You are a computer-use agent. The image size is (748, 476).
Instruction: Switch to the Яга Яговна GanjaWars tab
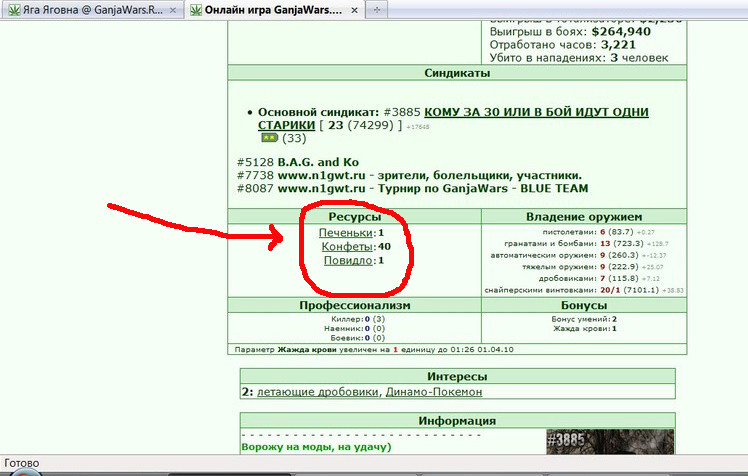click(x=92, y=10)
